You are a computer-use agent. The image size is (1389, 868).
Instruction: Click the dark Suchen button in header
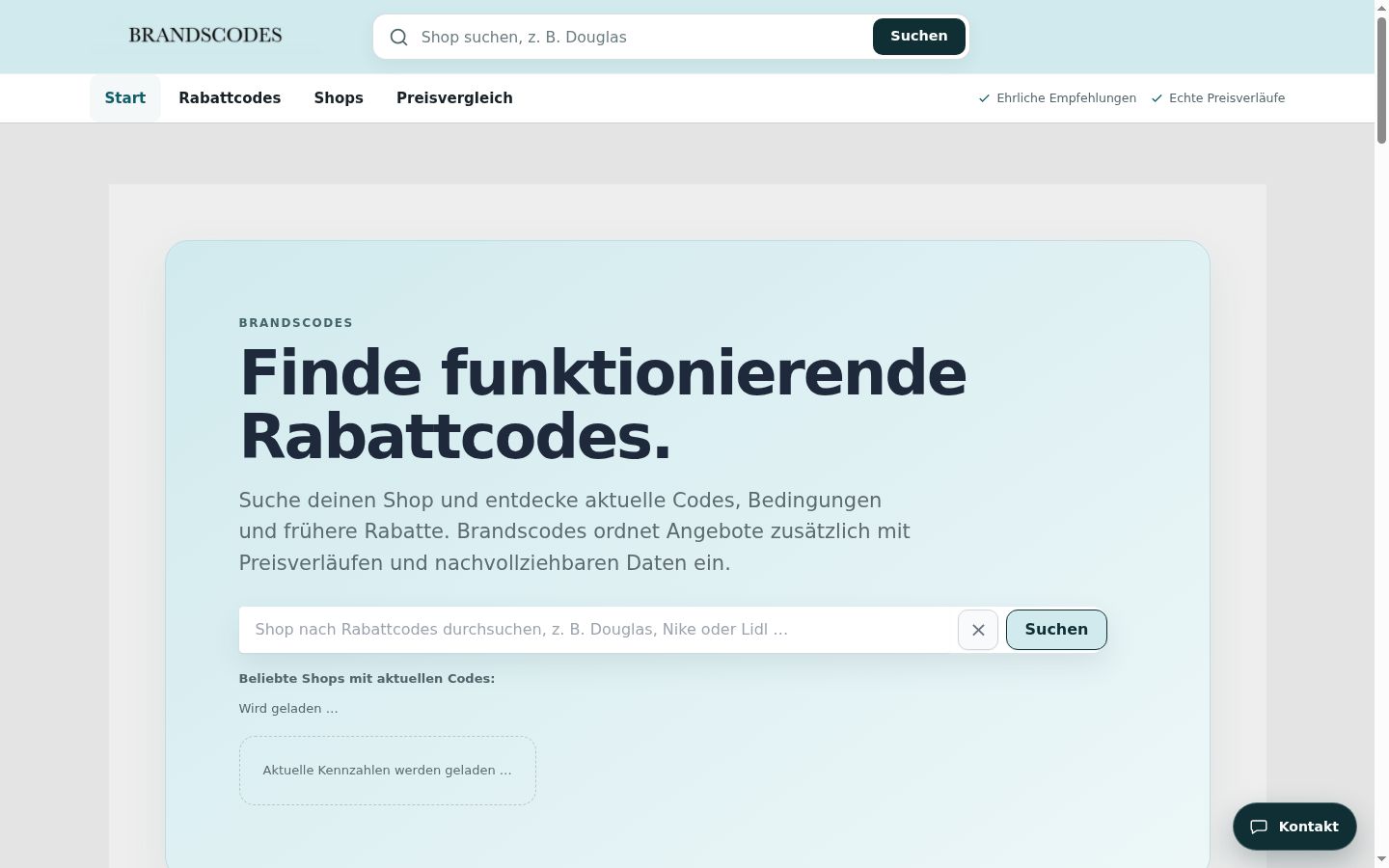(919, 37)
